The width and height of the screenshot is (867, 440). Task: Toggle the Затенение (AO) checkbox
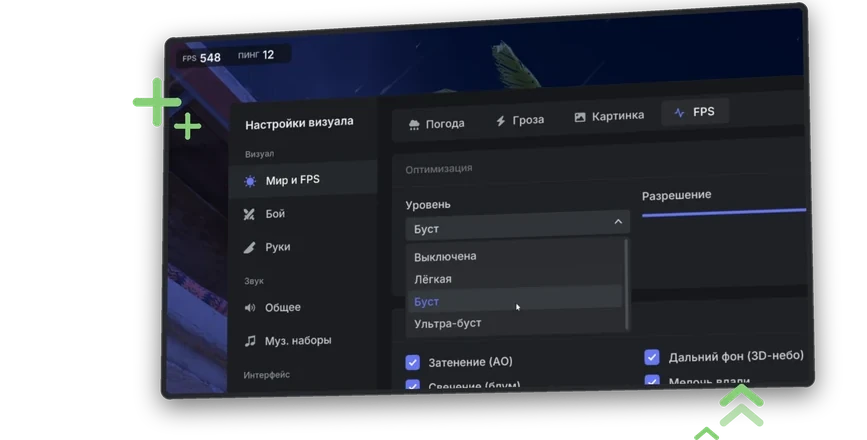click(x=412, y=362)
